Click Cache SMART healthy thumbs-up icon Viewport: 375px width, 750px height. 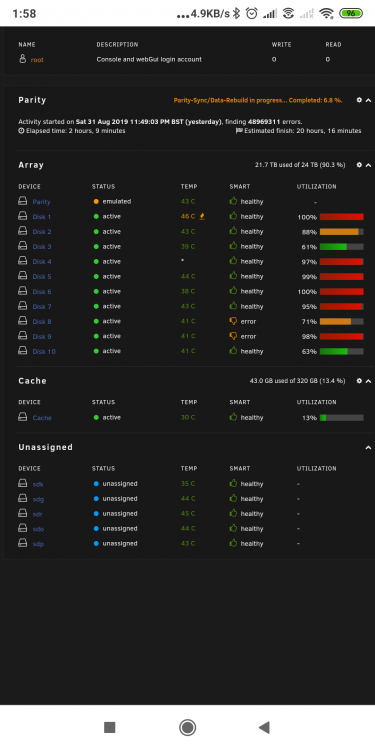pos(233,418)
